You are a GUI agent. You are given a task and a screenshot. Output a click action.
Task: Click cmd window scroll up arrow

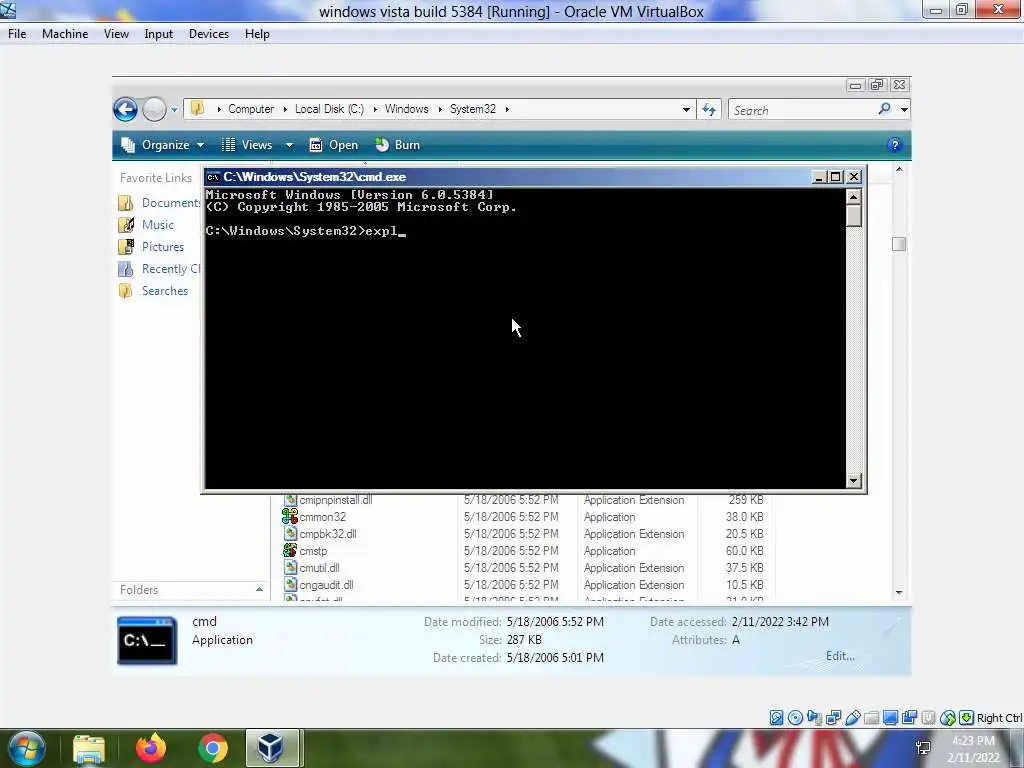(x=854, y=197)
